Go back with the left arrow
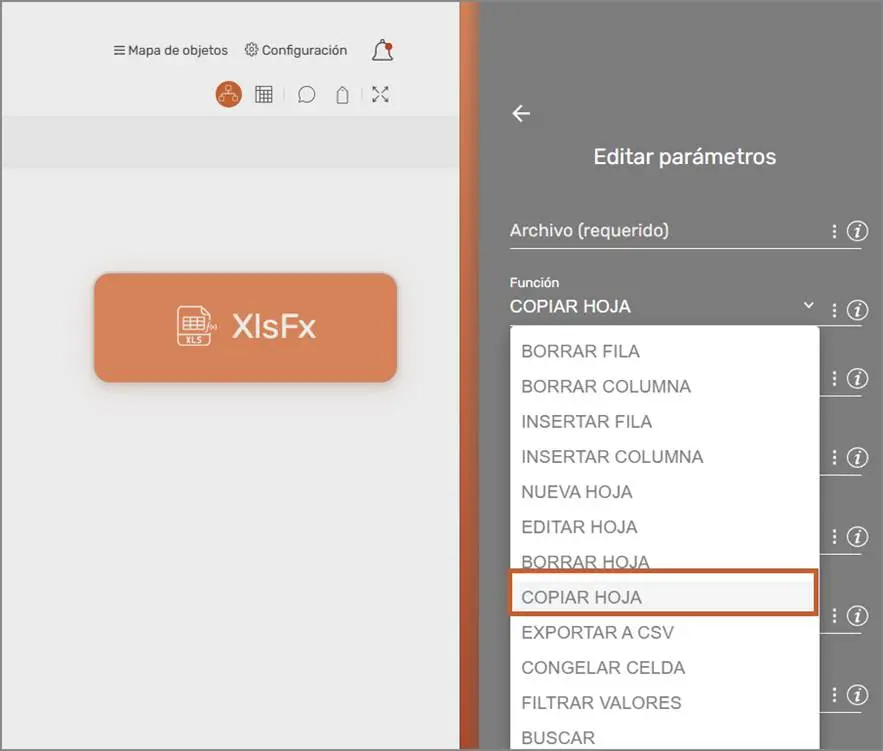Viewport: 883px width, 751px height. (x=521, y=114)
